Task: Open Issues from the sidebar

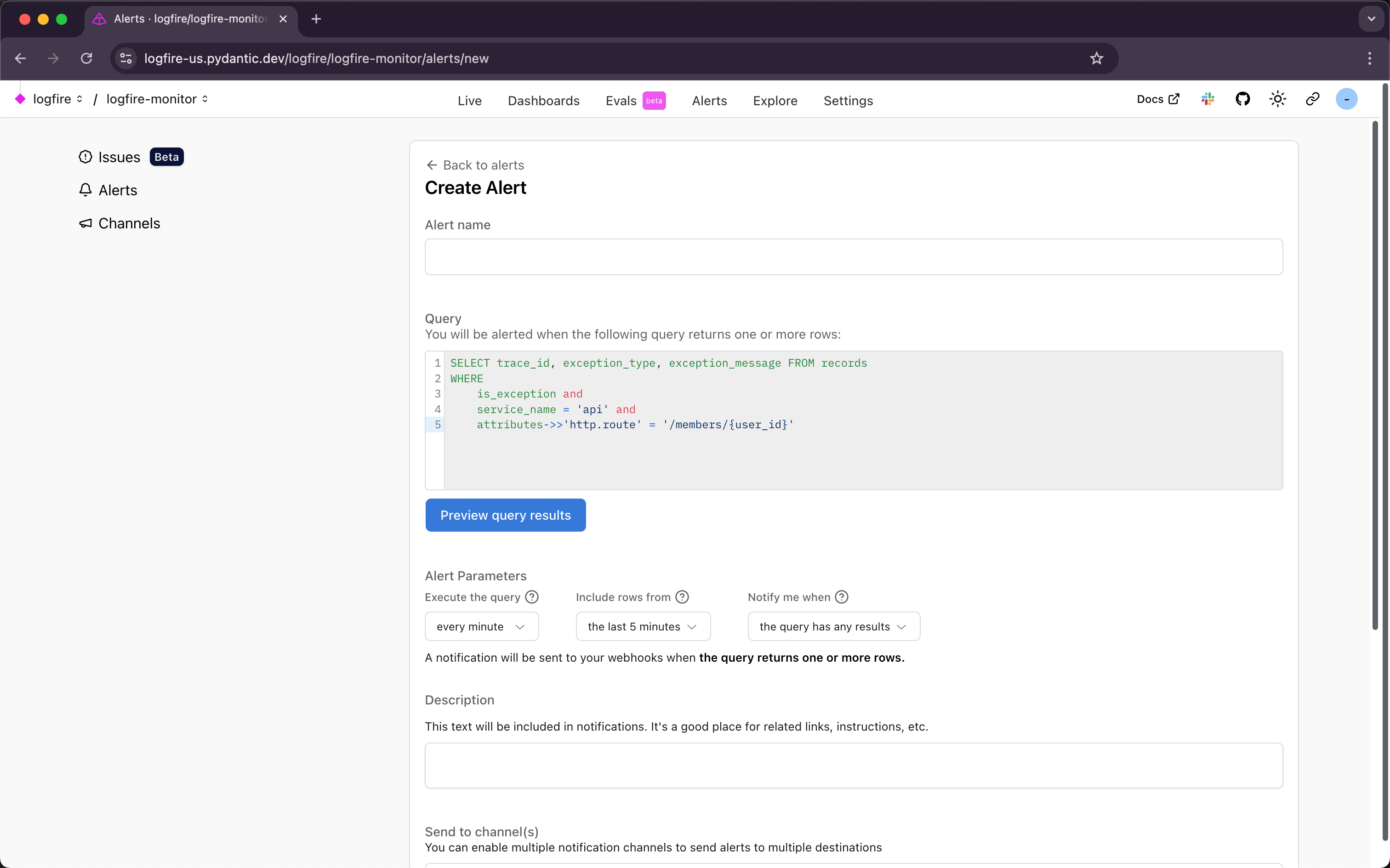Action: 118,157
